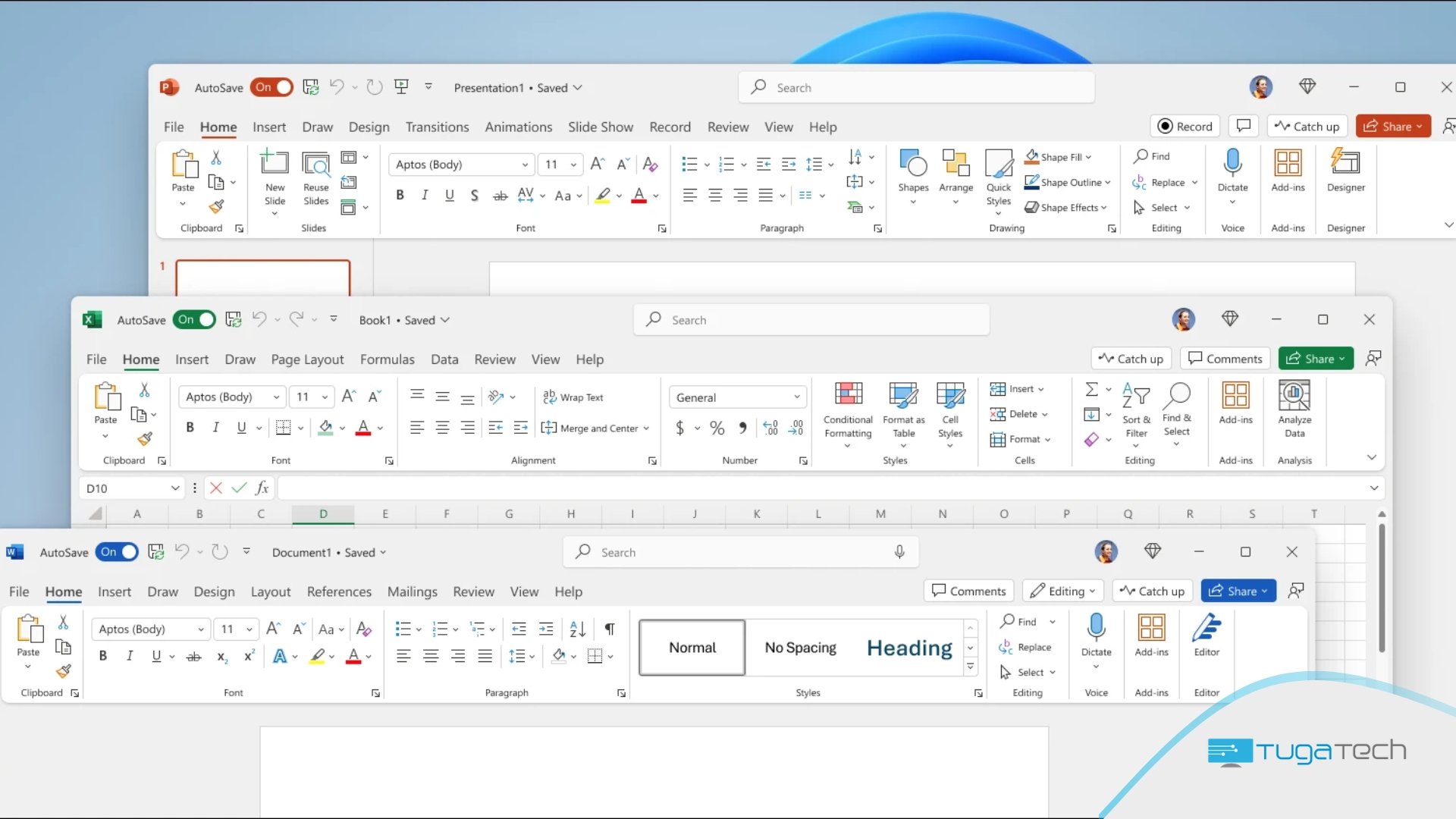Screen dimensions: 1456x819
Task: Click blue Share button in Word
Action: 1238,591
